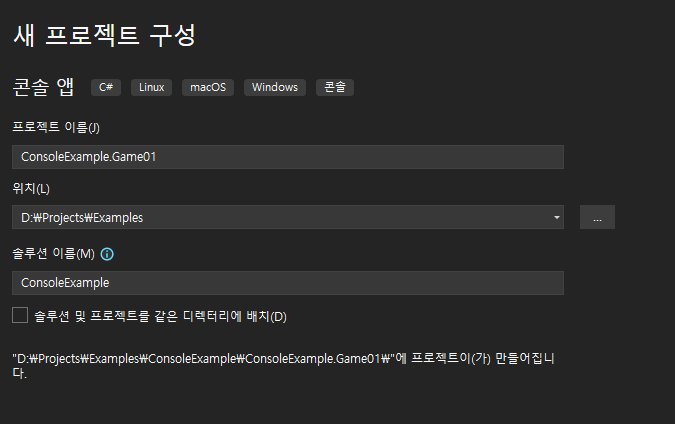Click the 콘솔 tag

(x=335, y=87)
